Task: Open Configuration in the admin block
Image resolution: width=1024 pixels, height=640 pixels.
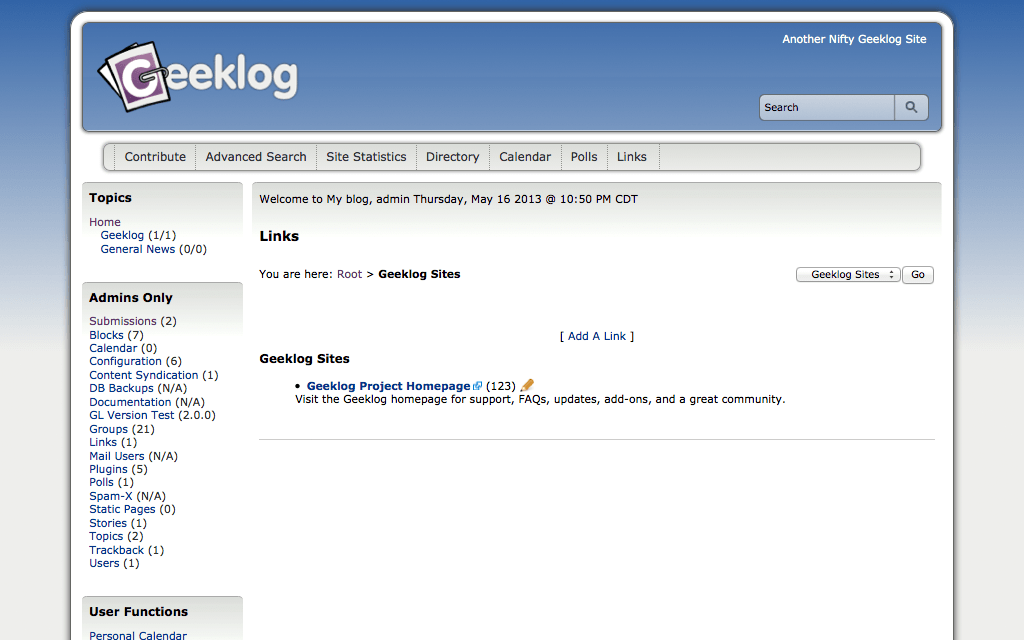Action: point(125,361)
